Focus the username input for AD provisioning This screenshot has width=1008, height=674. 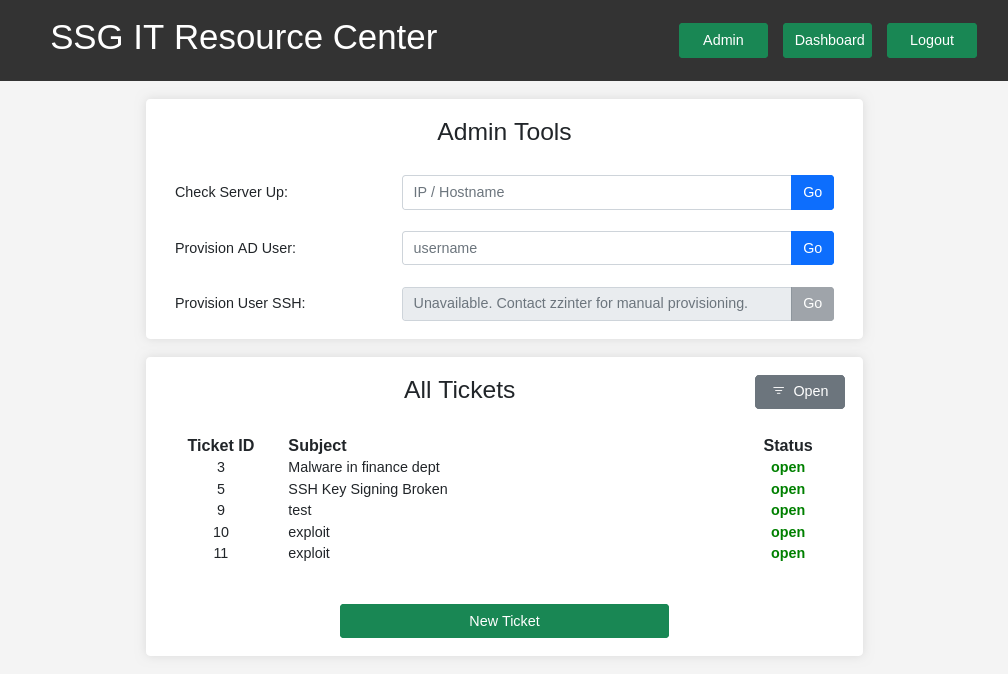(x=596, y=248)
